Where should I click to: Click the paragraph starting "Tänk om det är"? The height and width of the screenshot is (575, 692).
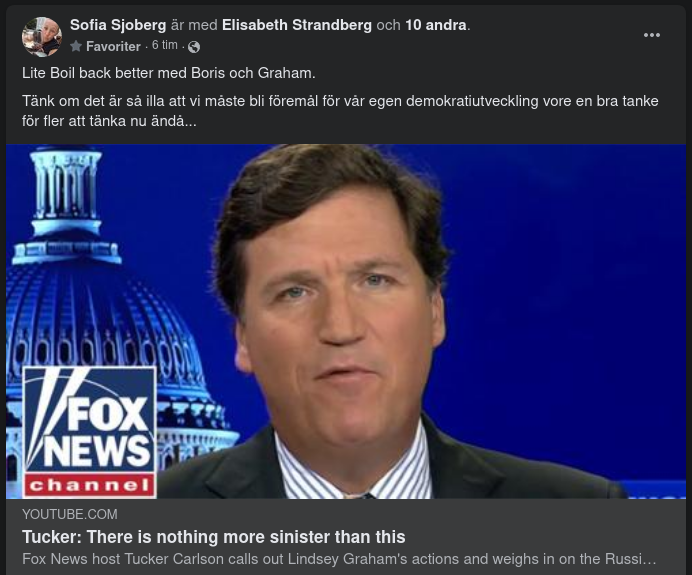point(340,111)
